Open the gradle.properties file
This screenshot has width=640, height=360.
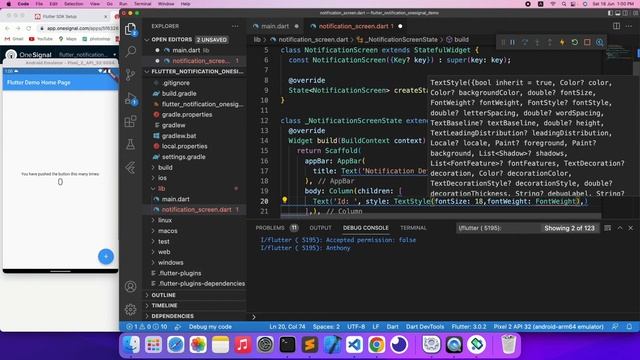pos(187,115)
